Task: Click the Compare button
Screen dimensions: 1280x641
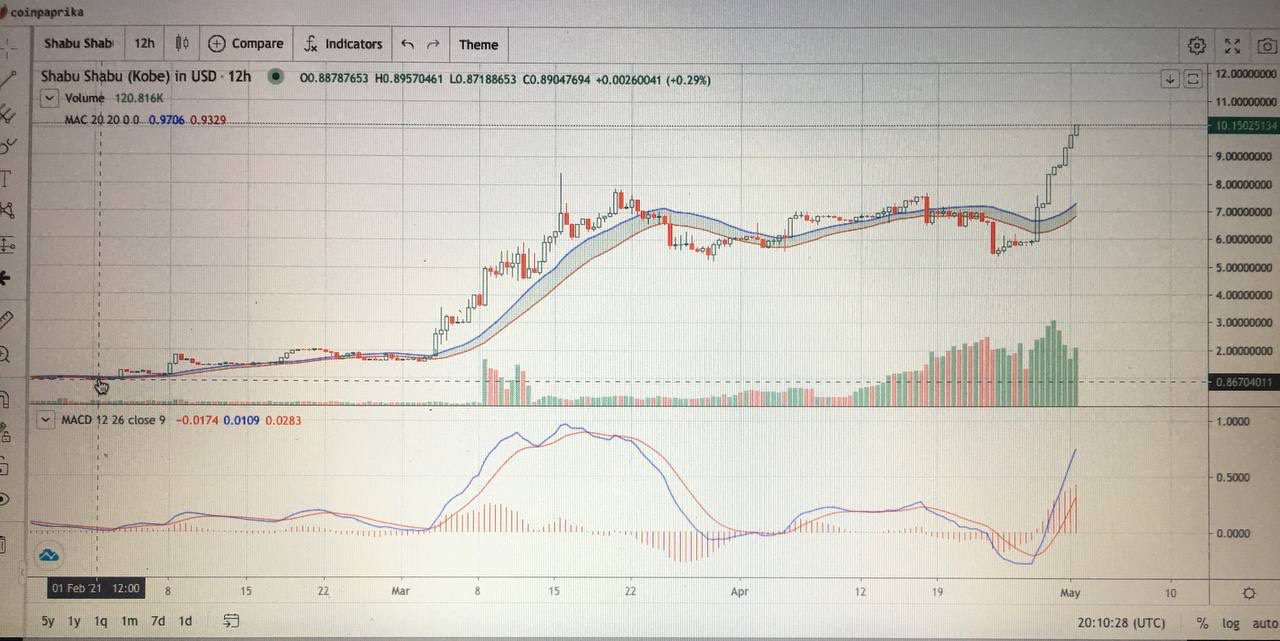Action: pyautogui.click(x=246, y=44)
